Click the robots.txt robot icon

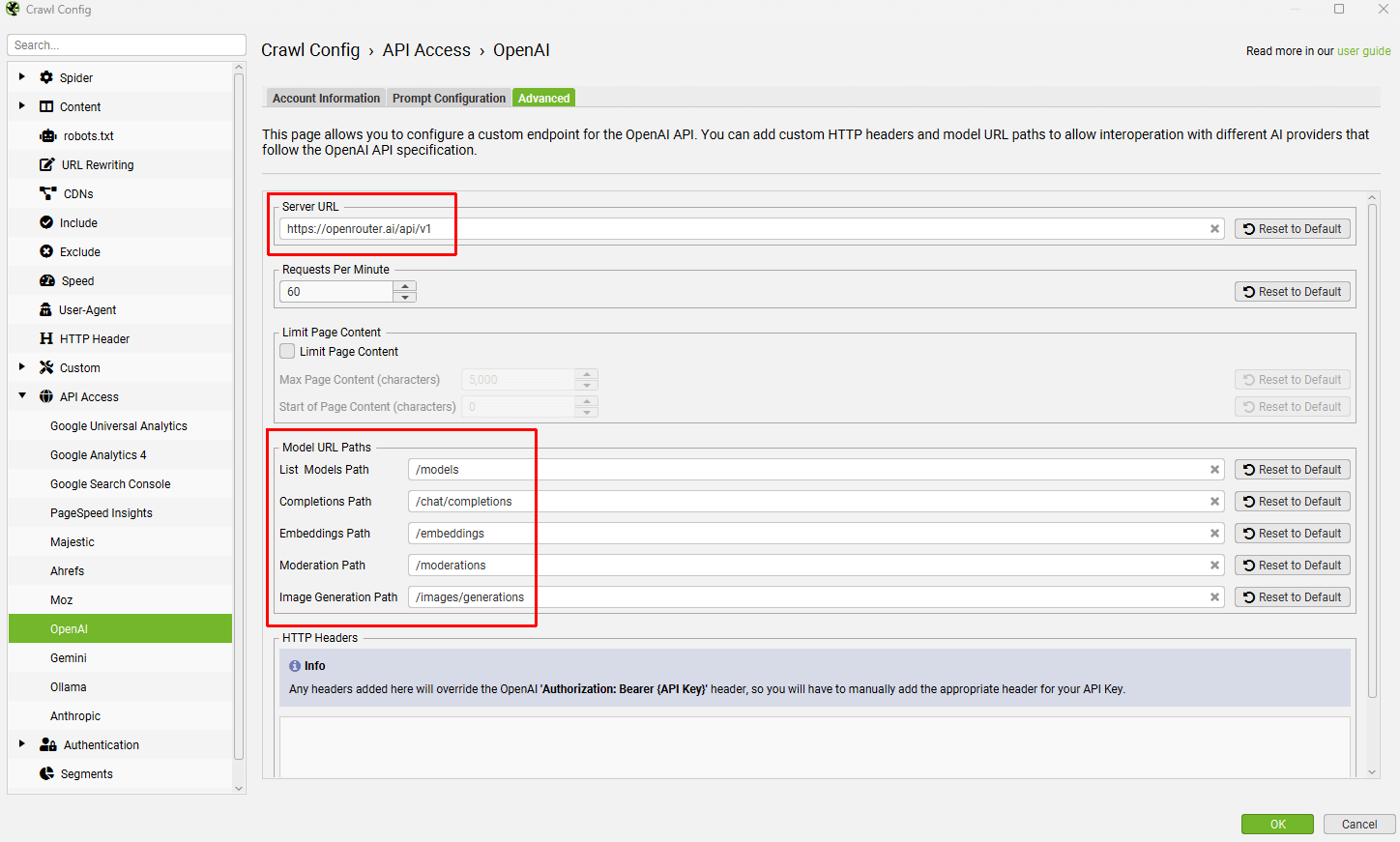point(47,135)
